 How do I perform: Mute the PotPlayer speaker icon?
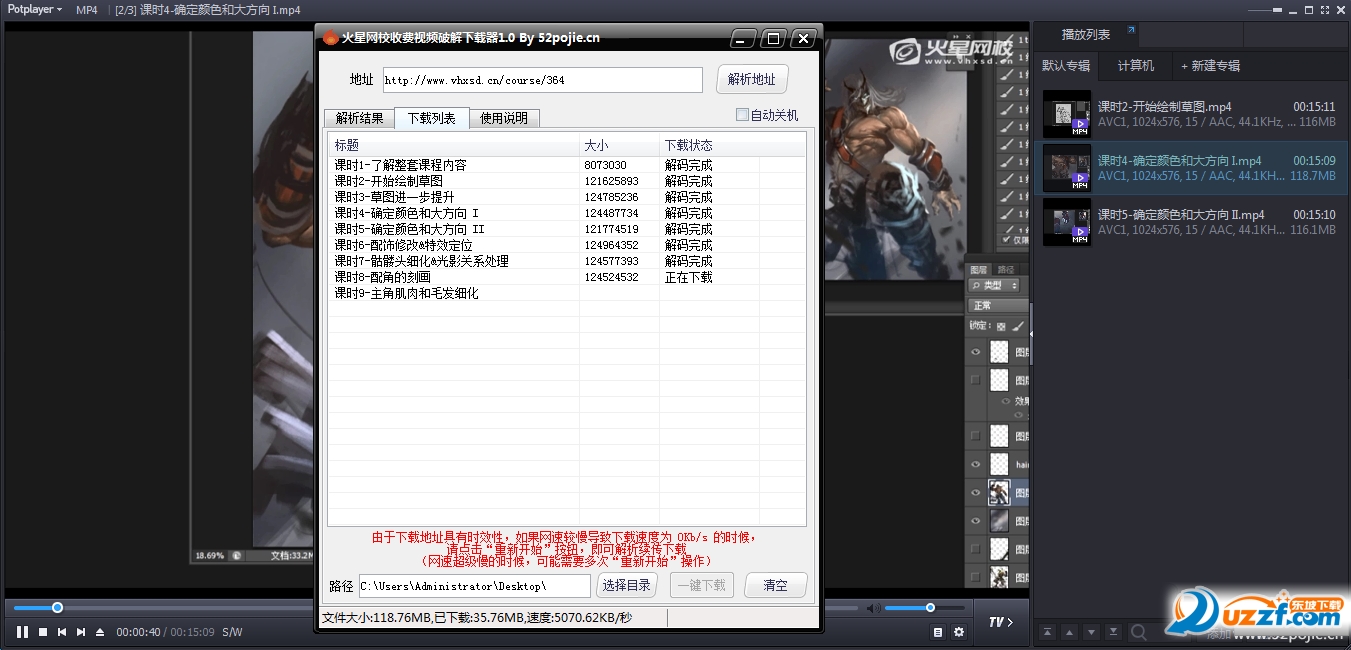[872, 608]
